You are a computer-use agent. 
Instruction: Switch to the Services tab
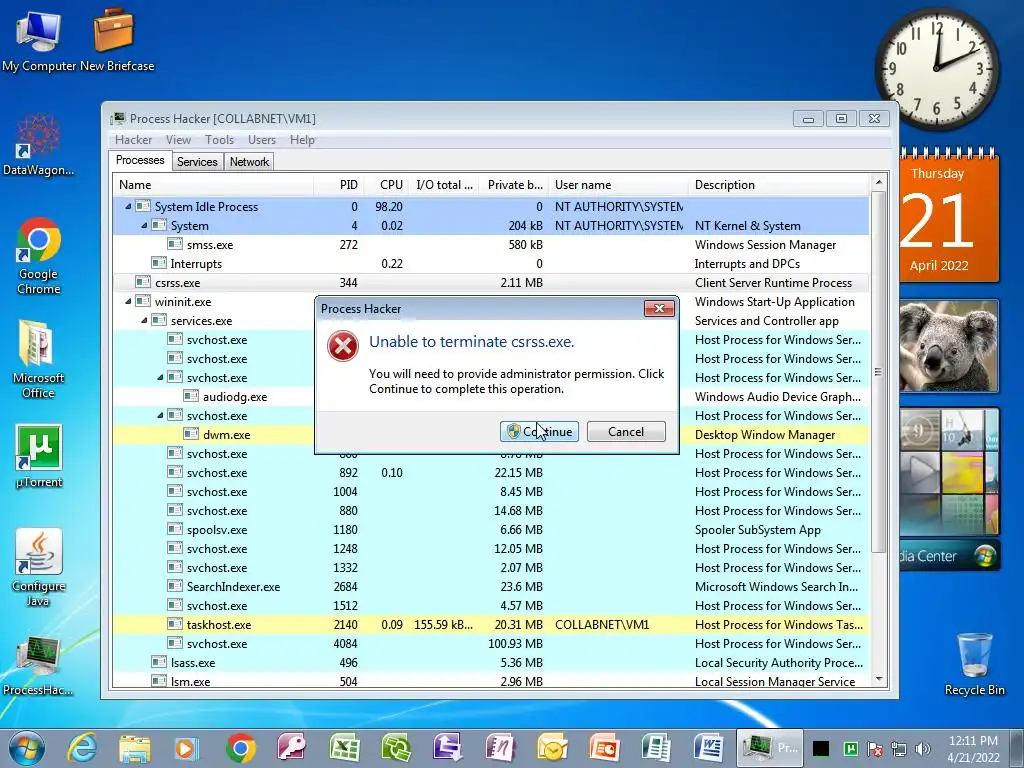coord(197,162)
